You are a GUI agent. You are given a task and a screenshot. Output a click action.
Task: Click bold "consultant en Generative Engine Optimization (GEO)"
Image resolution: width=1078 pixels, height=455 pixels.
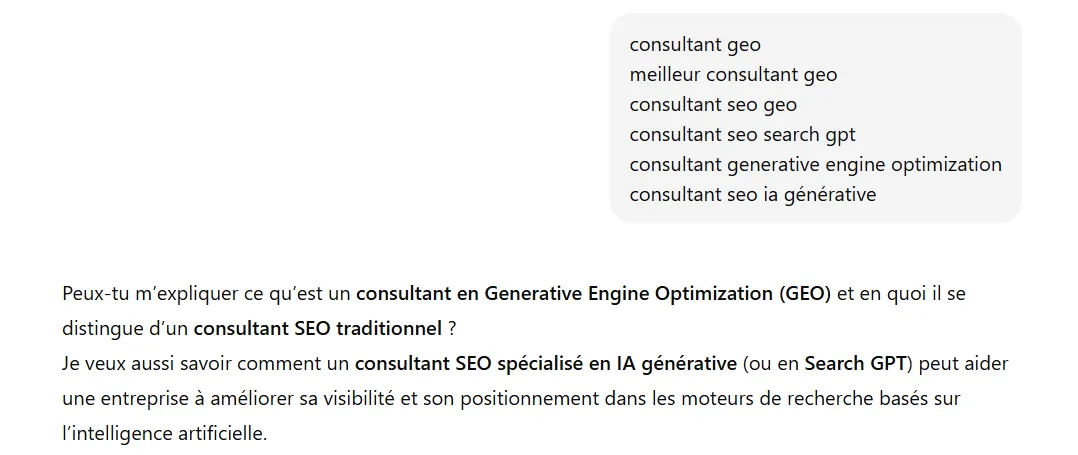pos(593,294)
